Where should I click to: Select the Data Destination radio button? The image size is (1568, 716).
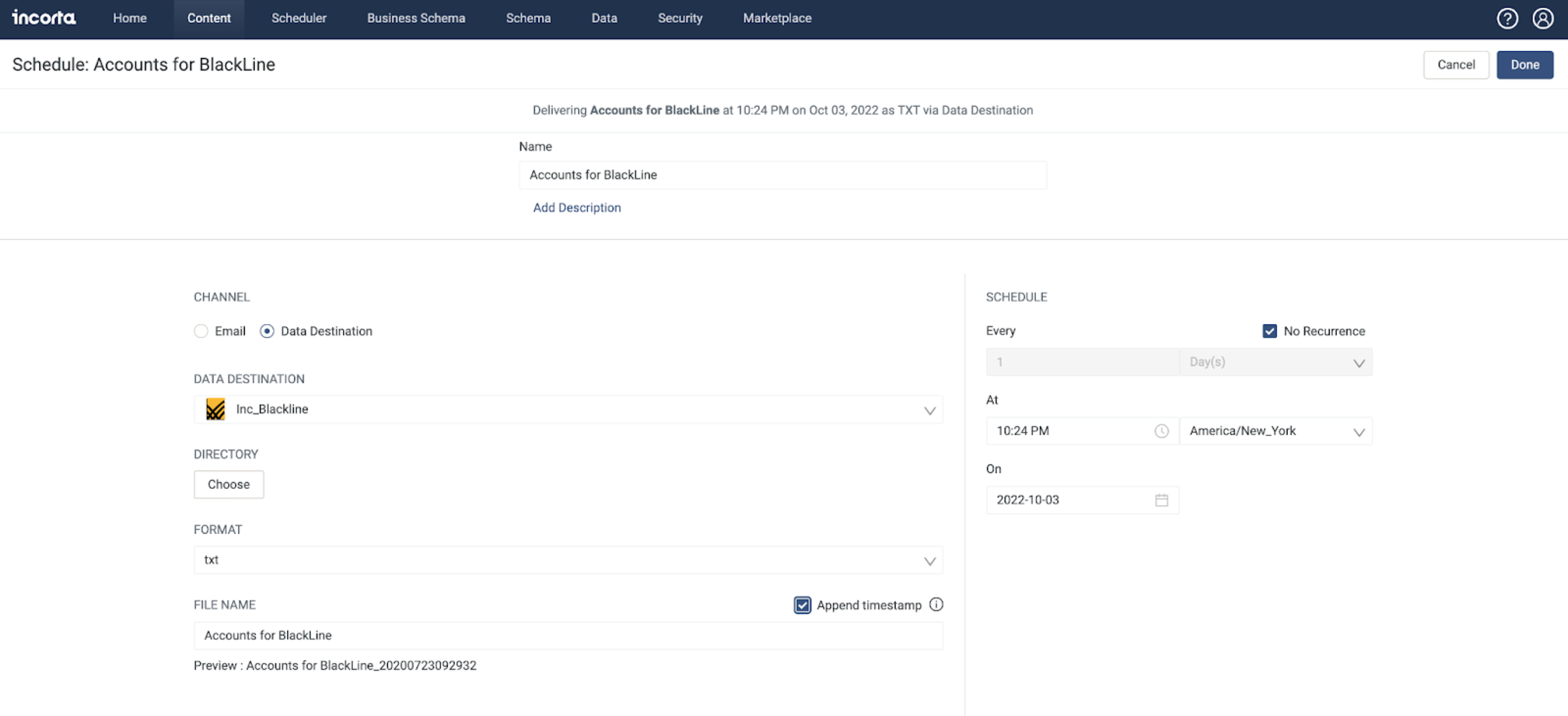(x=267, y=331)
